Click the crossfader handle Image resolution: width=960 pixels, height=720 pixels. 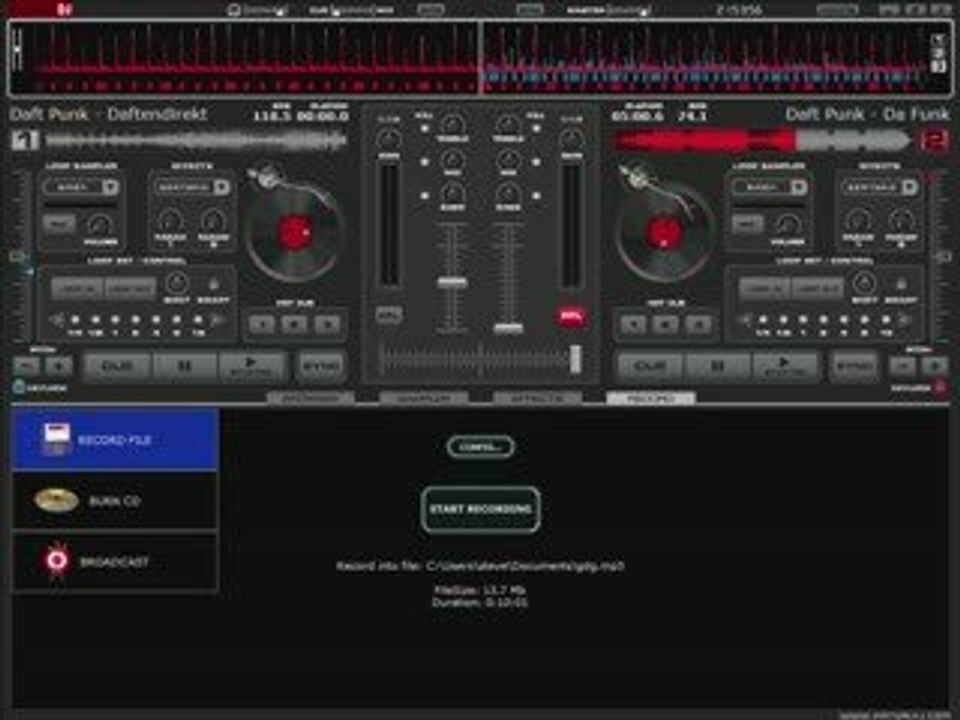pos(575,359)
